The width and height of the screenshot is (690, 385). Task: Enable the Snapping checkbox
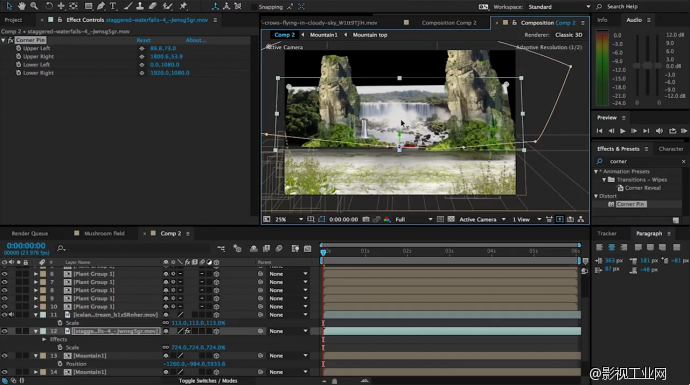(254, 7)
